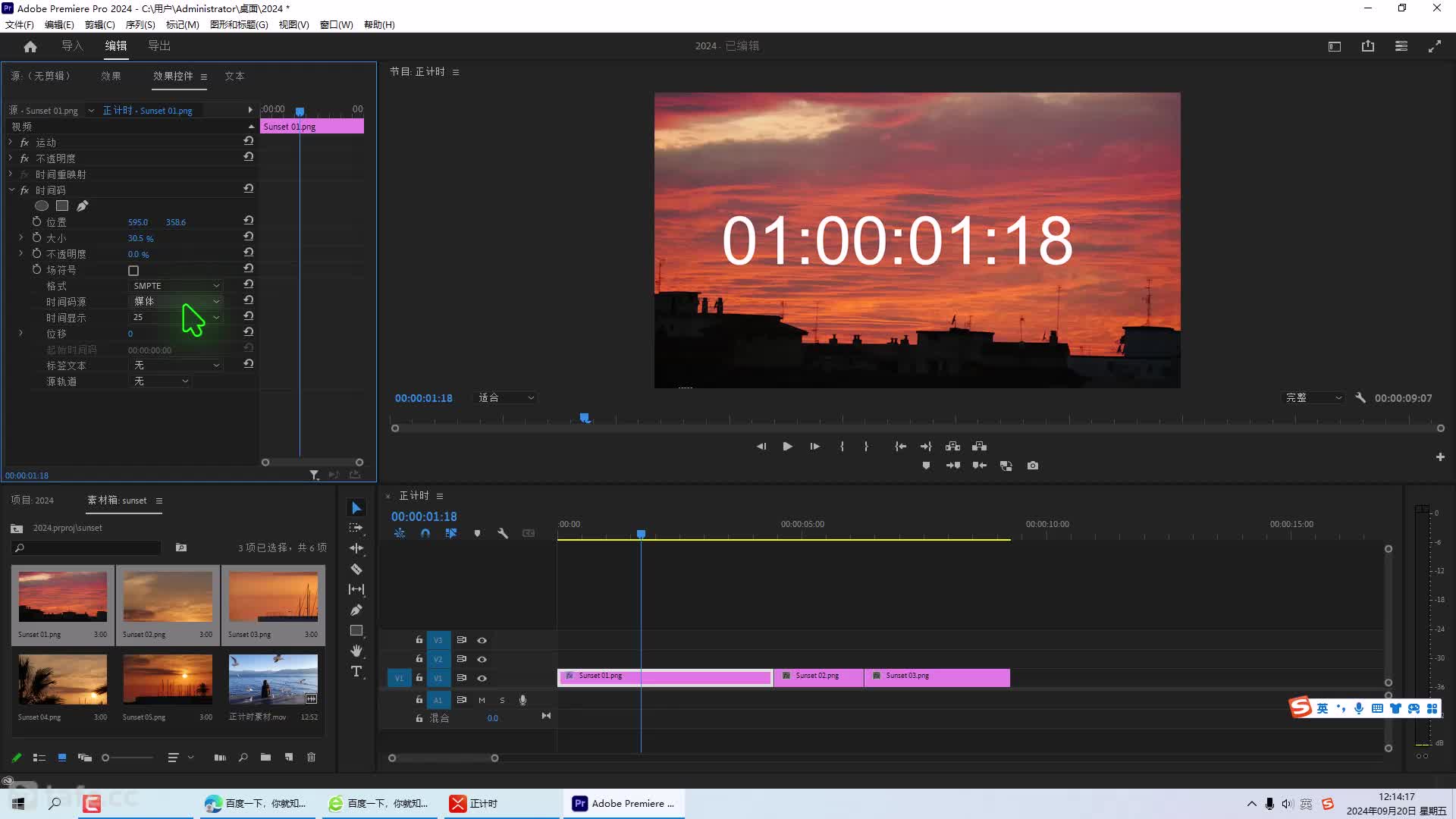Click Go to In point button
The width and height of the screenshot is (1456, 819).
point(901,447)
